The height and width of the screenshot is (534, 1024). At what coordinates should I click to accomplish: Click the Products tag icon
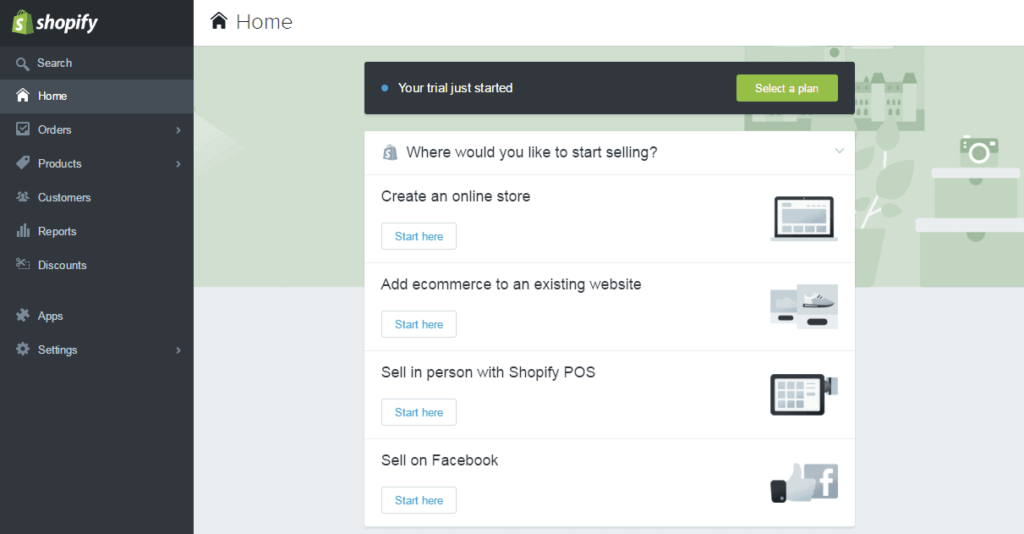[23, 164]
